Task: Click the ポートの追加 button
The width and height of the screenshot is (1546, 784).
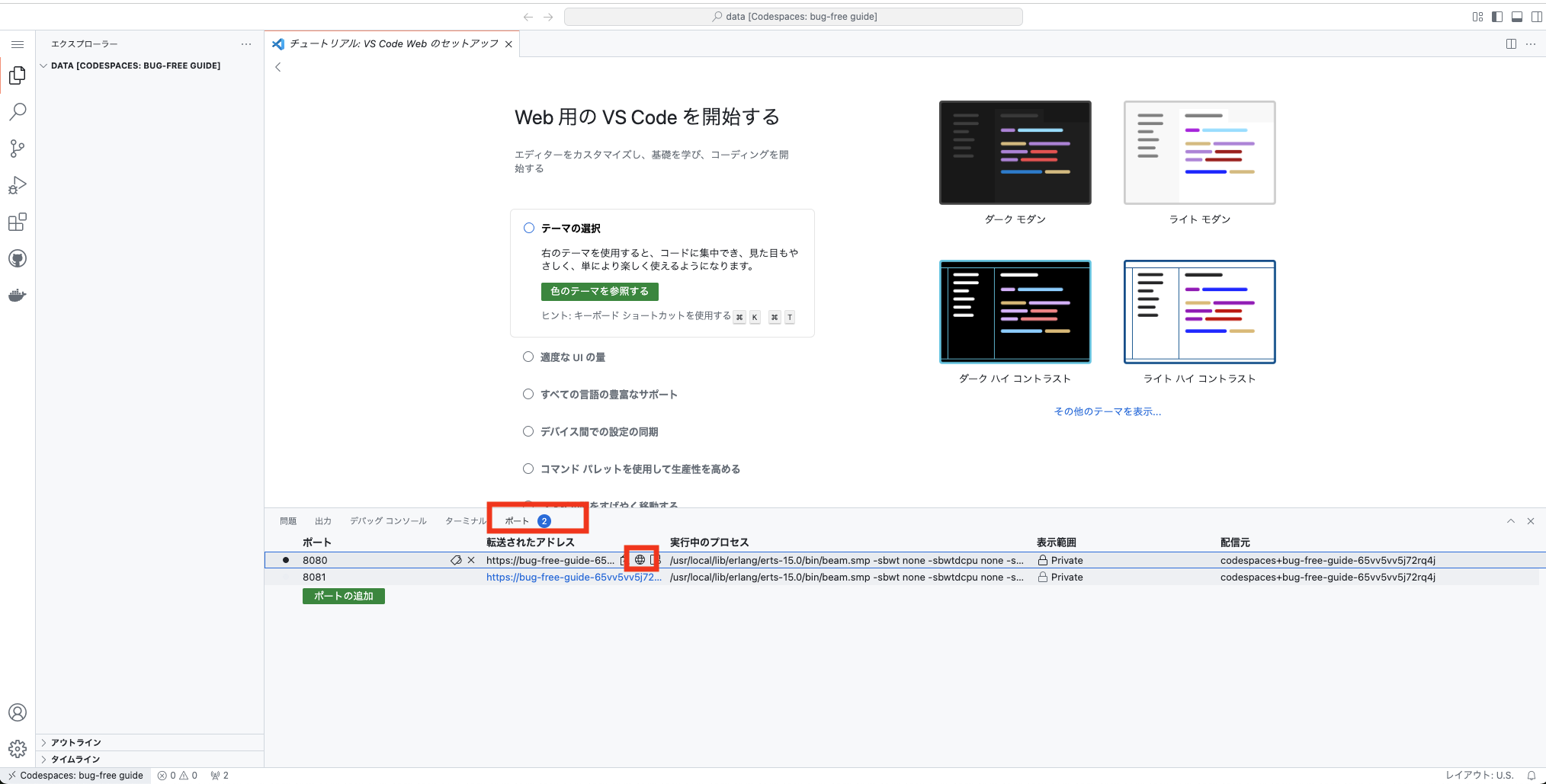Action: pyautogui.click(x=343, y=596)
